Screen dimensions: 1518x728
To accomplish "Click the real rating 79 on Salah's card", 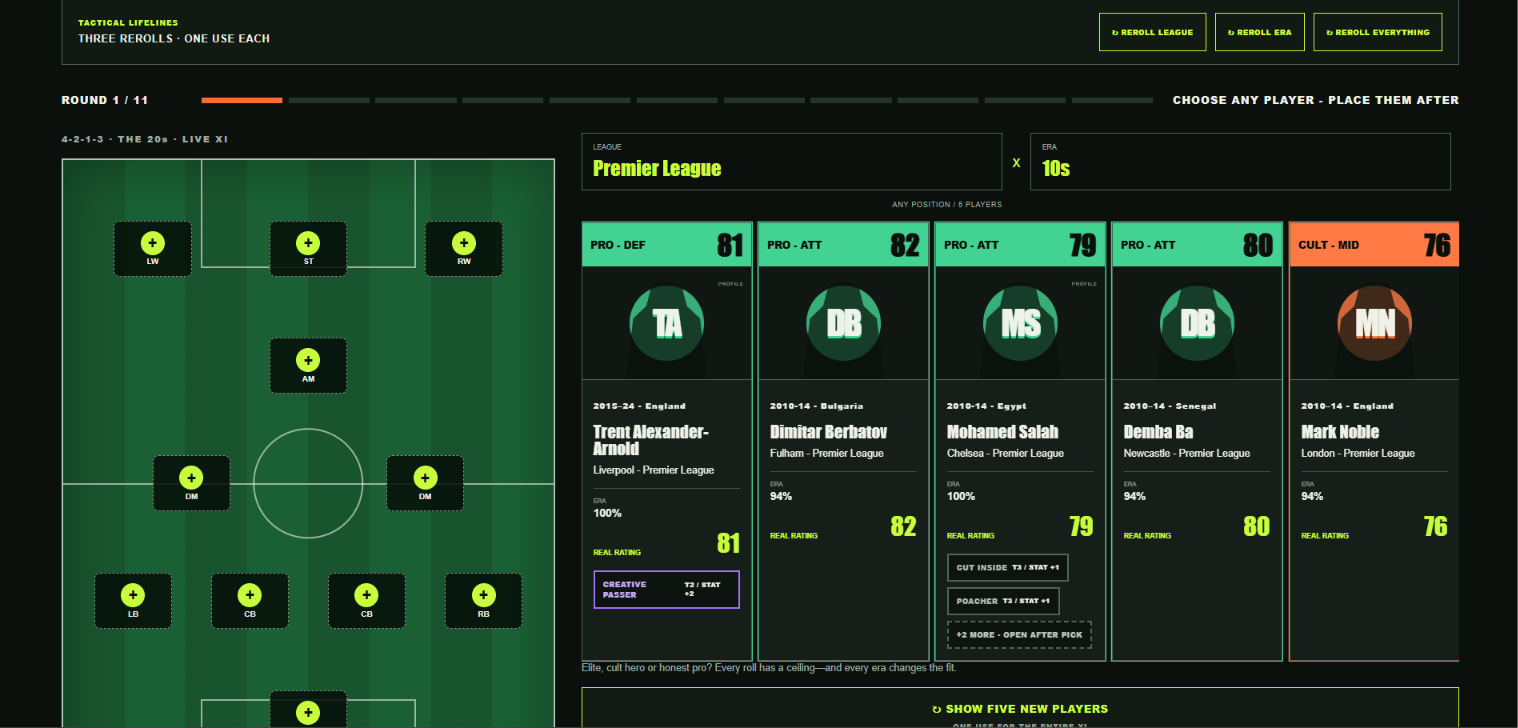I will 1082,526.
